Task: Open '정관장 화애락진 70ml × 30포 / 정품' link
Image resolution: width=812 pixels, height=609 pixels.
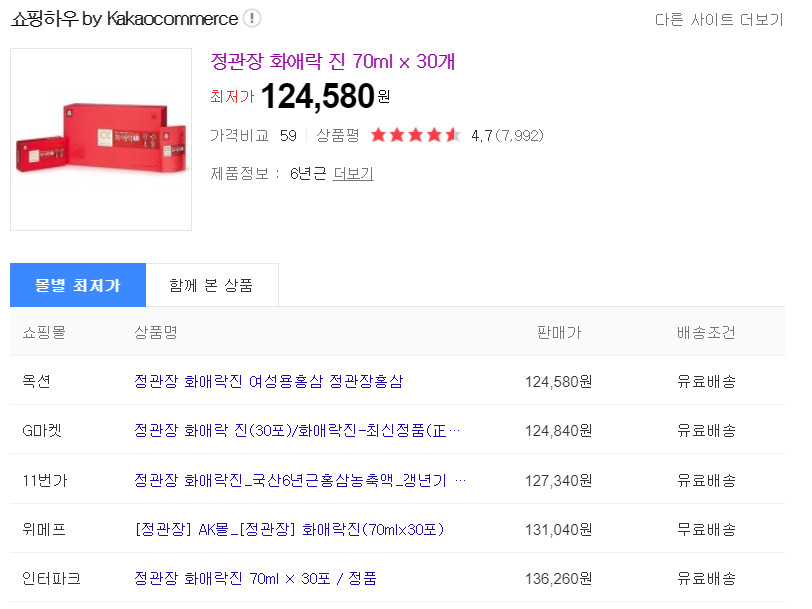Action: coord(255,578)
